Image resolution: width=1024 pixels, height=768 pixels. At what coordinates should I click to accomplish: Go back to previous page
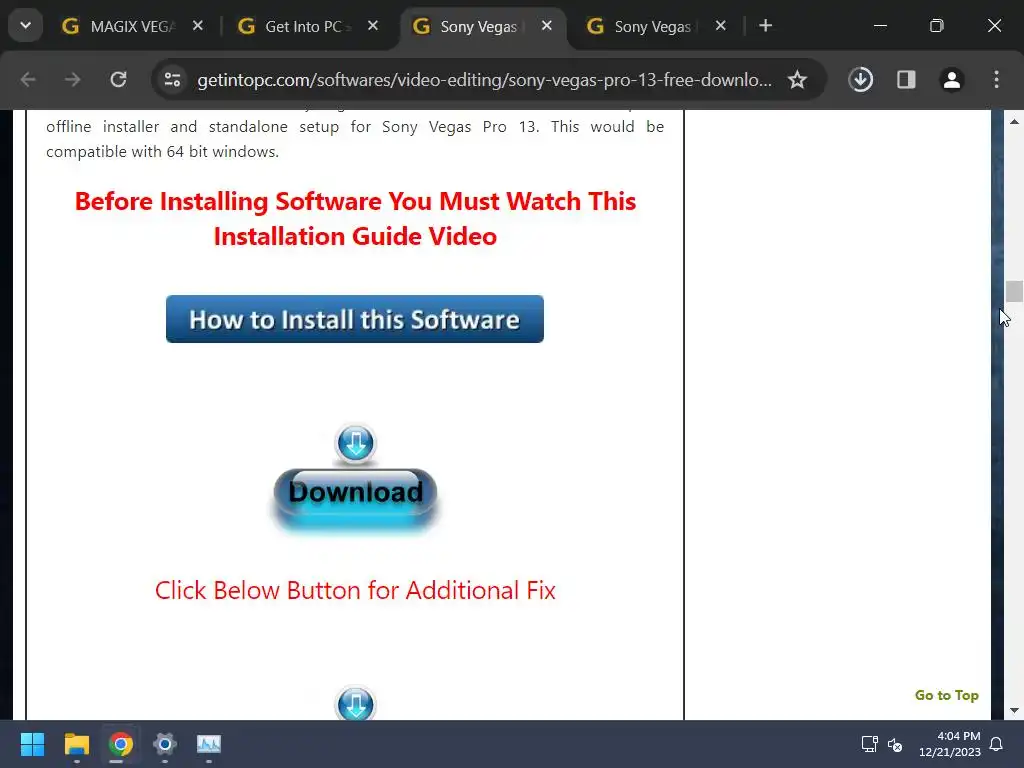click(x=28, y=80)
